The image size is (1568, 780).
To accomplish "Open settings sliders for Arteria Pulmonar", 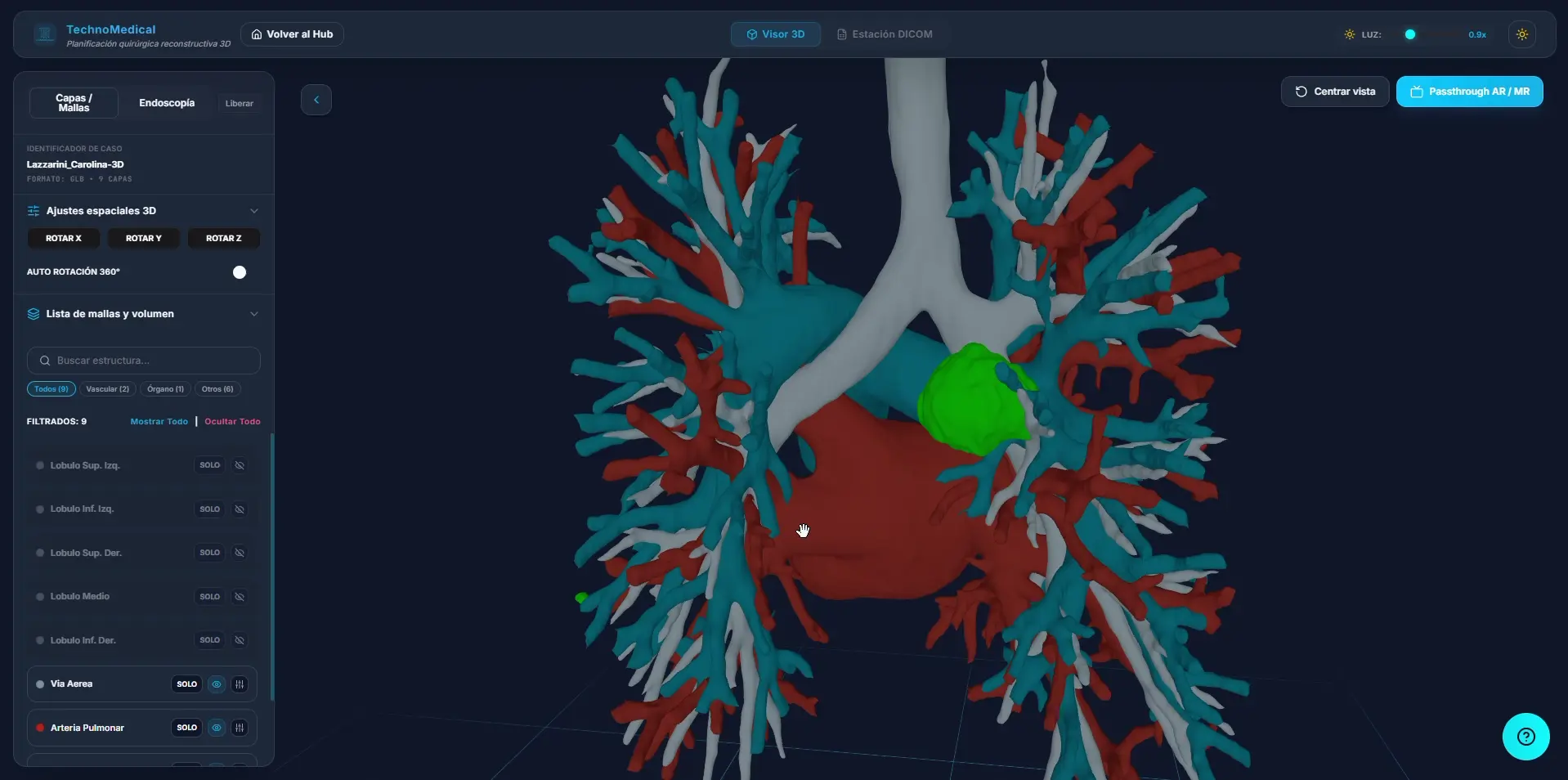I will click(240, 728).
